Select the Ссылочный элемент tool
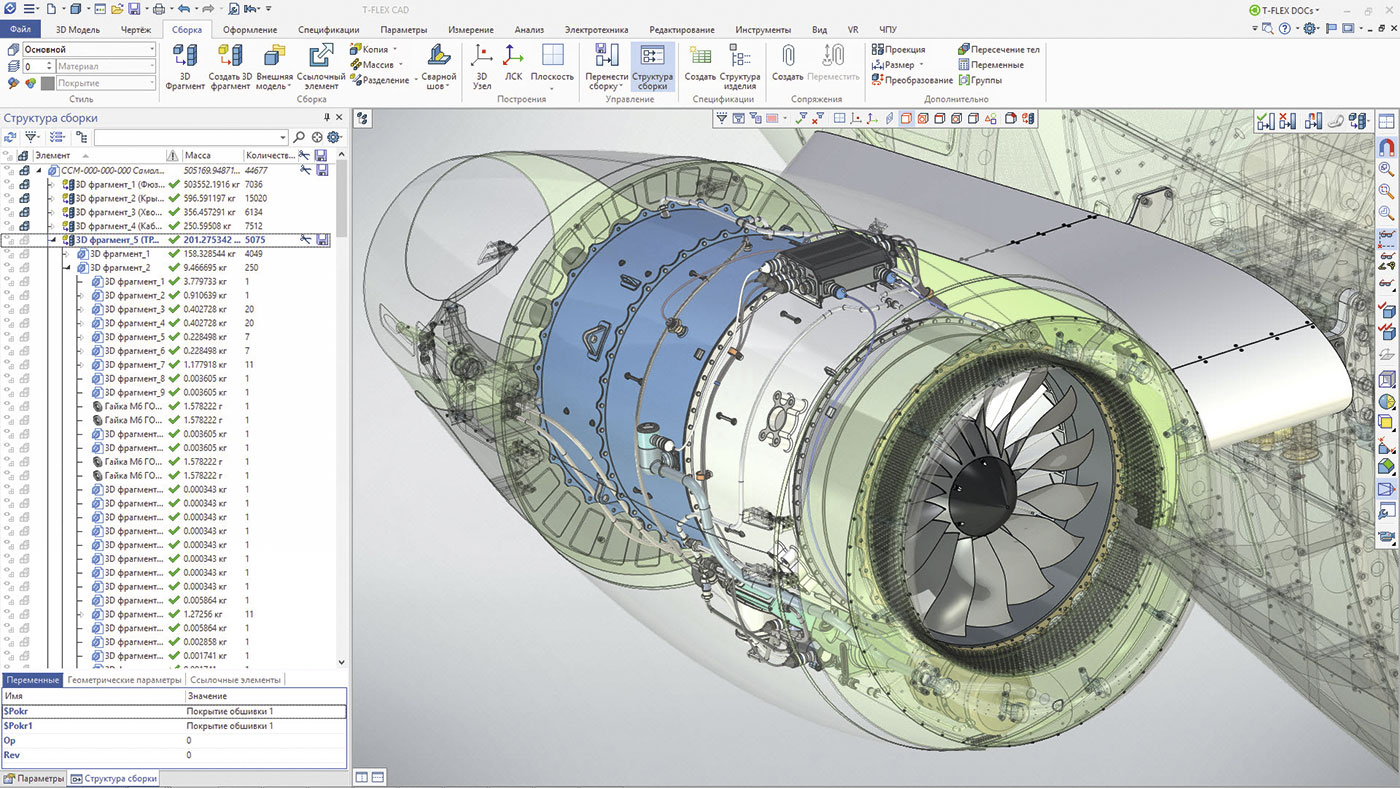1400x788 pixels. tap(321, 67)
